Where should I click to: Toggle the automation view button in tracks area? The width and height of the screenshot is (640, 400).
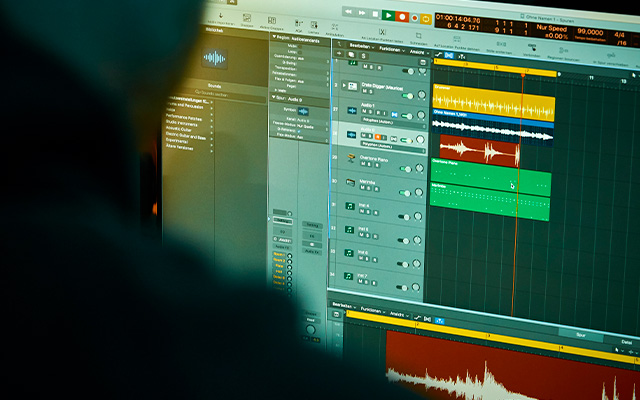click(438, 54)
